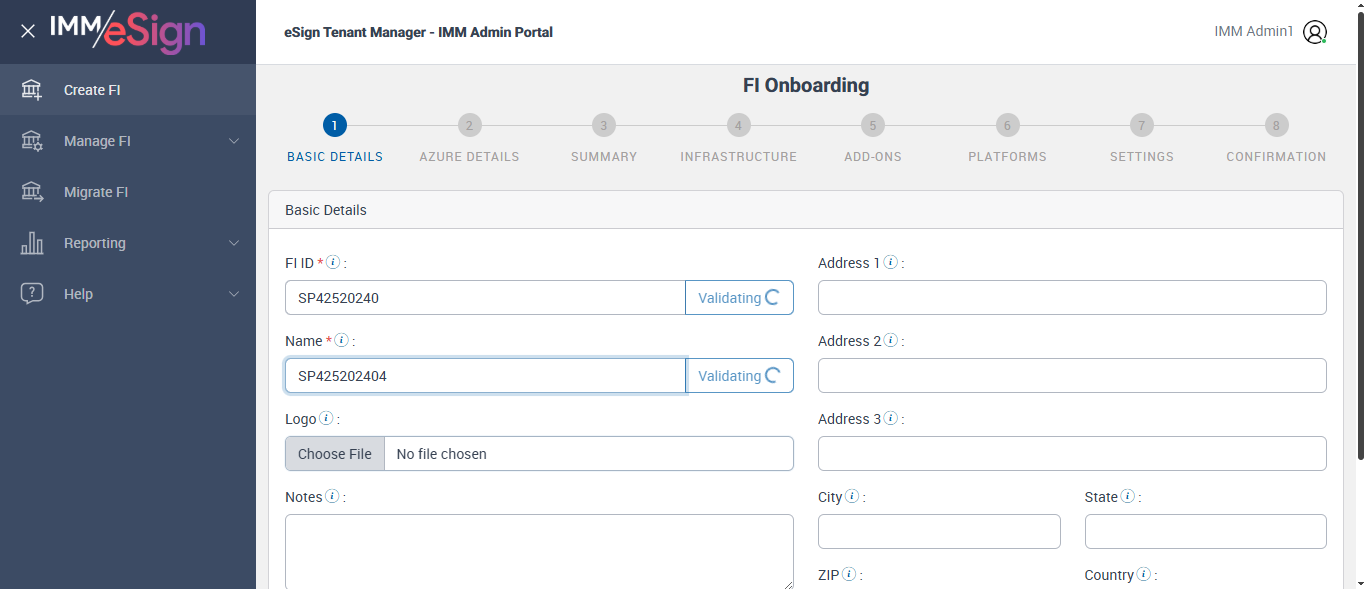Expand the Help menu chevron
1366x589 pixels.
tap(234, 294)
